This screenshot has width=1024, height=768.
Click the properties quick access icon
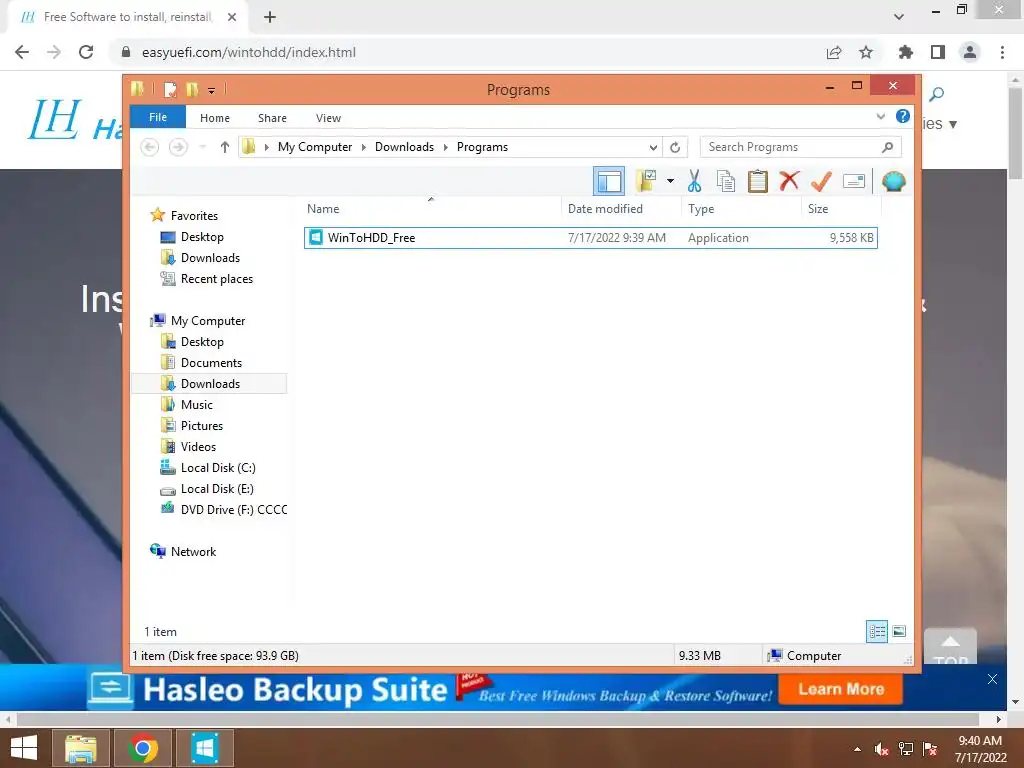170,89
